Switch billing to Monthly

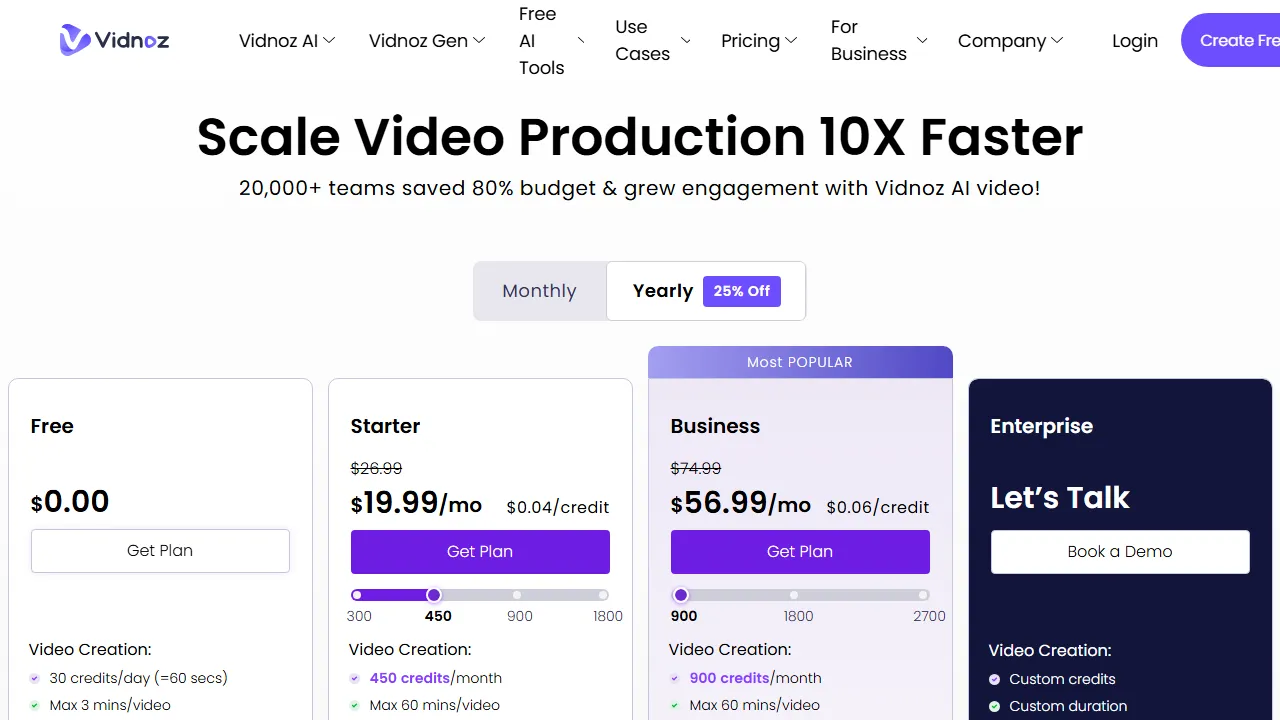pyautogui.click(x=540, y=291)
